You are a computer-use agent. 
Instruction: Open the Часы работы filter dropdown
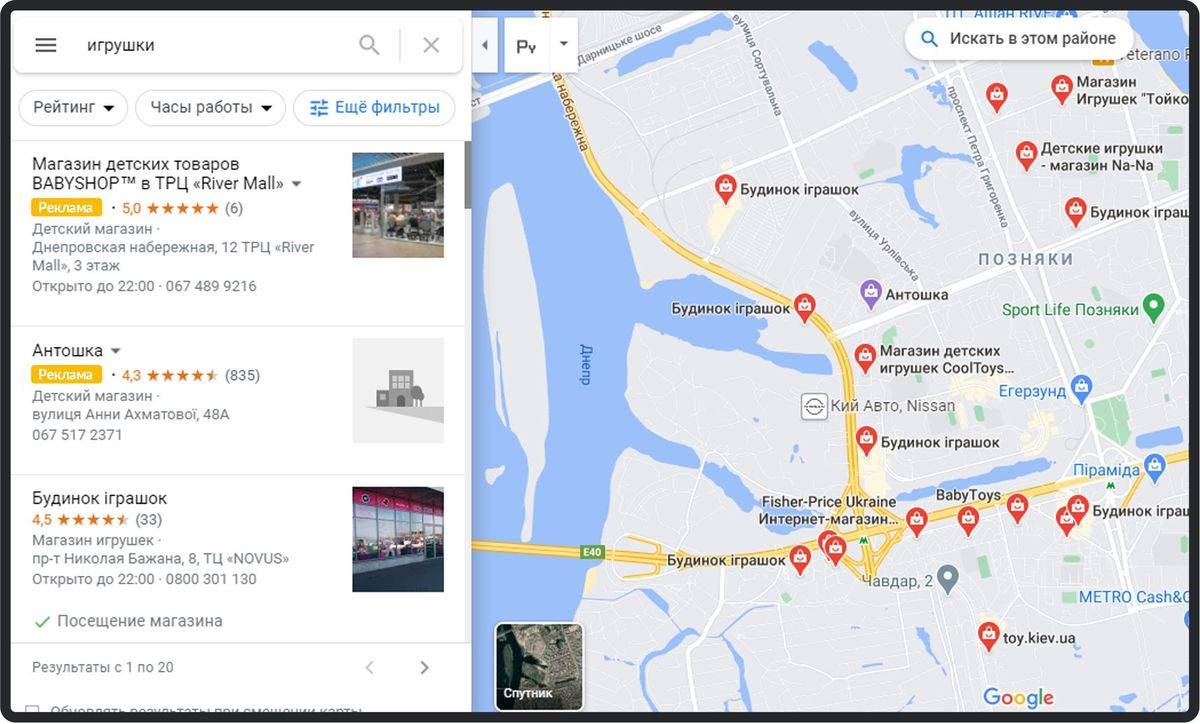pyautogui.click(x=210, y=108)
